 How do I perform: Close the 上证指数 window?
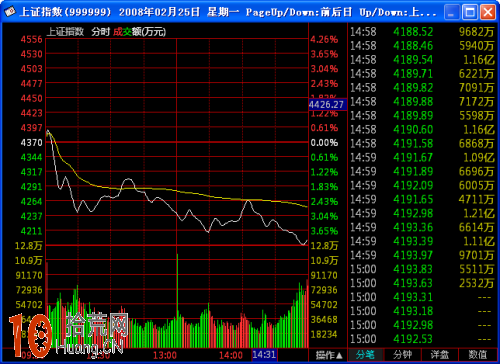(488, 12)
